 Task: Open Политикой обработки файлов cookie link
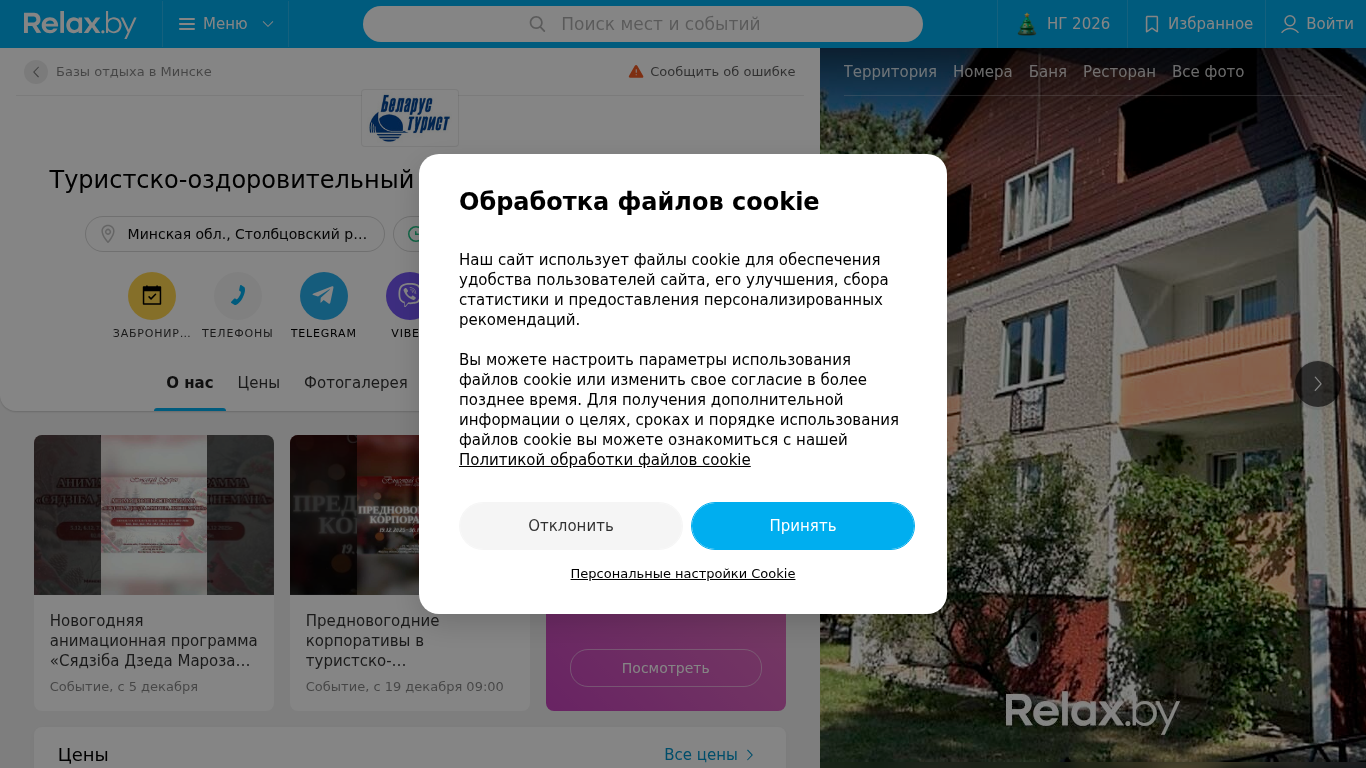pyautogui.click(x=605, y=460)
